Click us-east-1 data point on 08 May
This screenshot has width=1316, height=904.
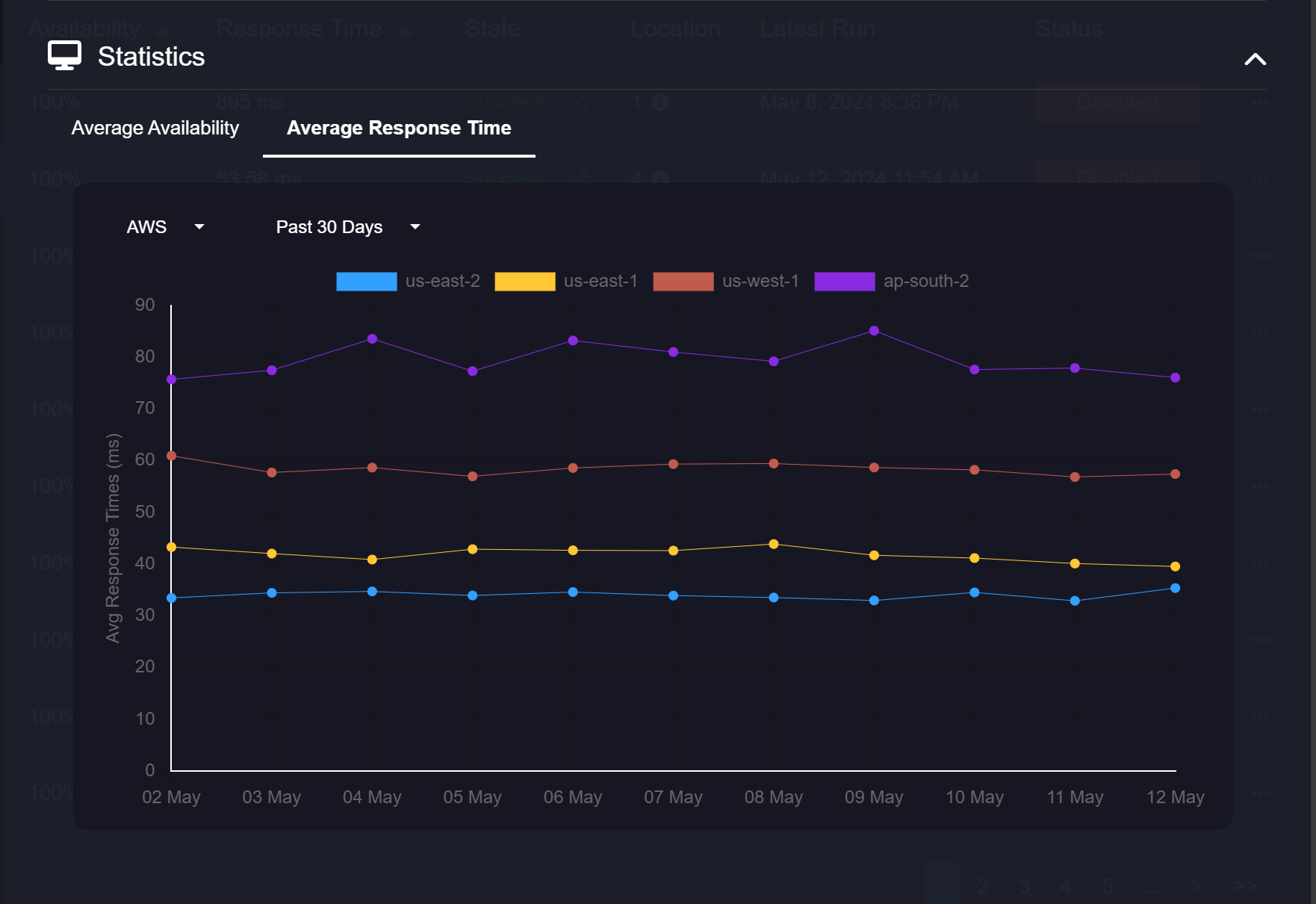(774, 545)
